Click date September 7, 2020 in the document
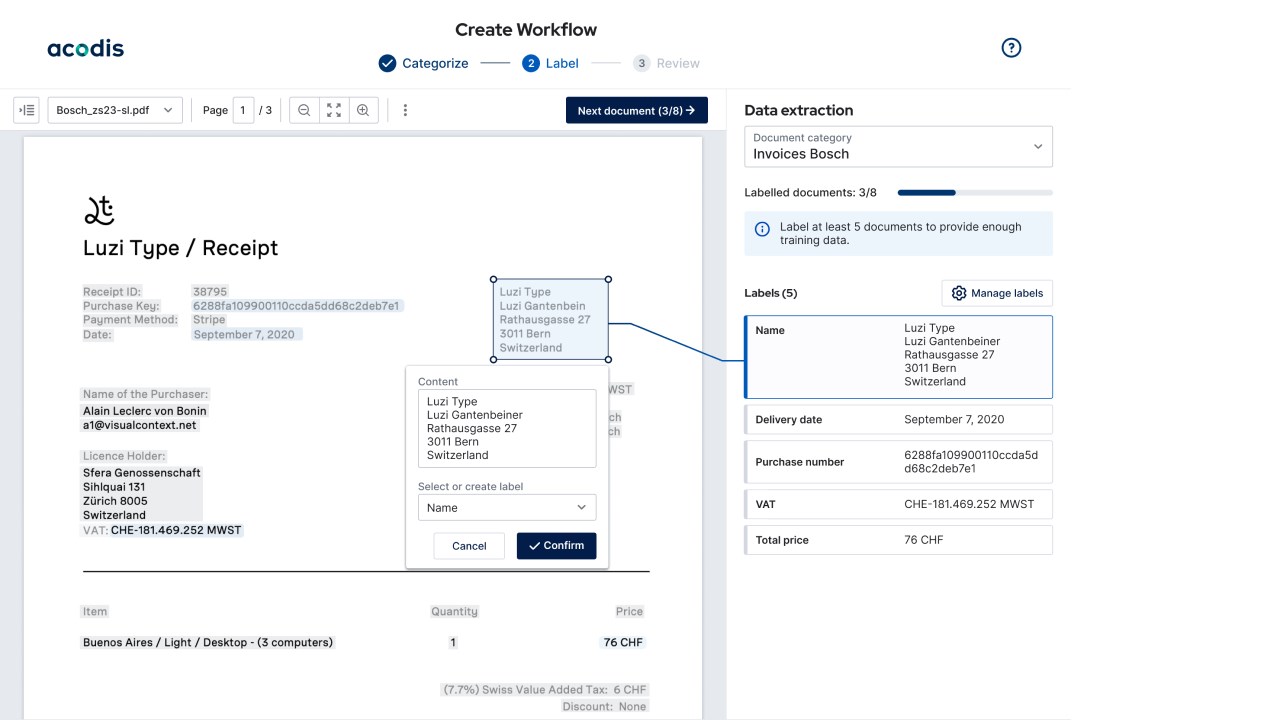 point(244,334)
